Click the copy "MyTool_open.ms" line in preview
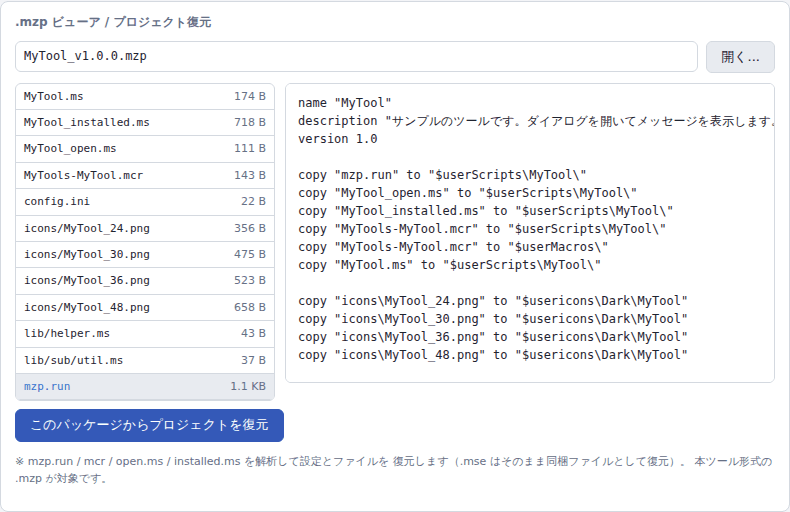This screenshot has width=790, height=512. pos(467,193)
